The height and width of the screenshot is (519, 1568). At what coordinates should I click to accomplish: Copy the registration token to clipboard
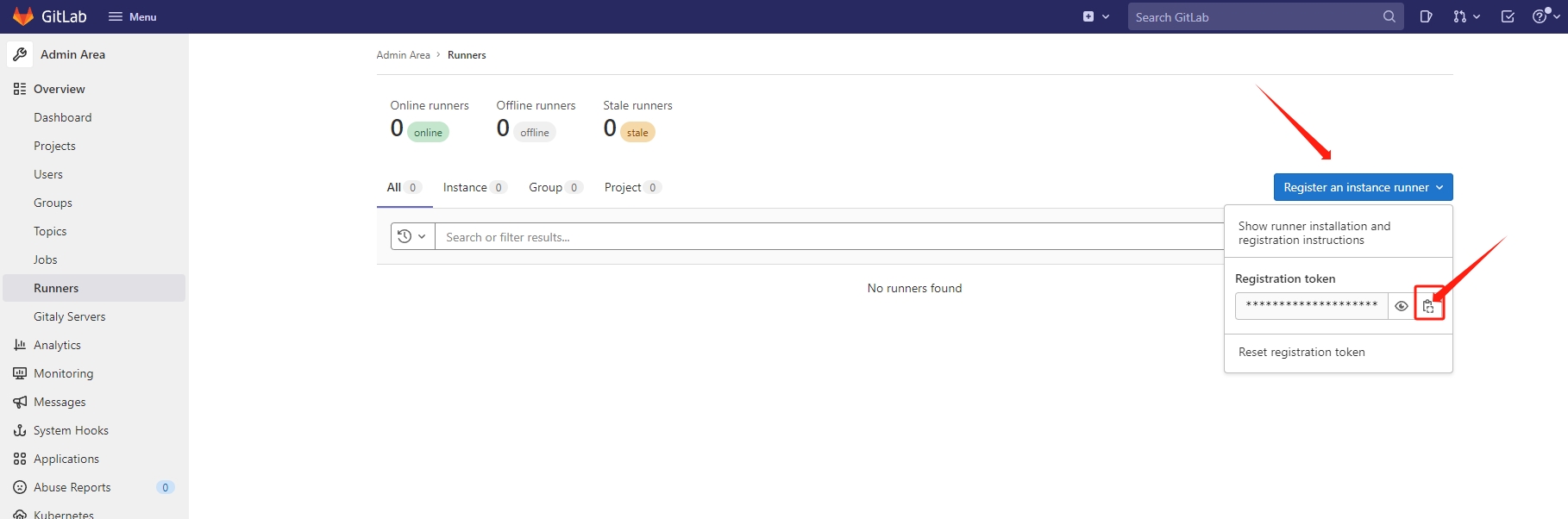point(1428,306)
